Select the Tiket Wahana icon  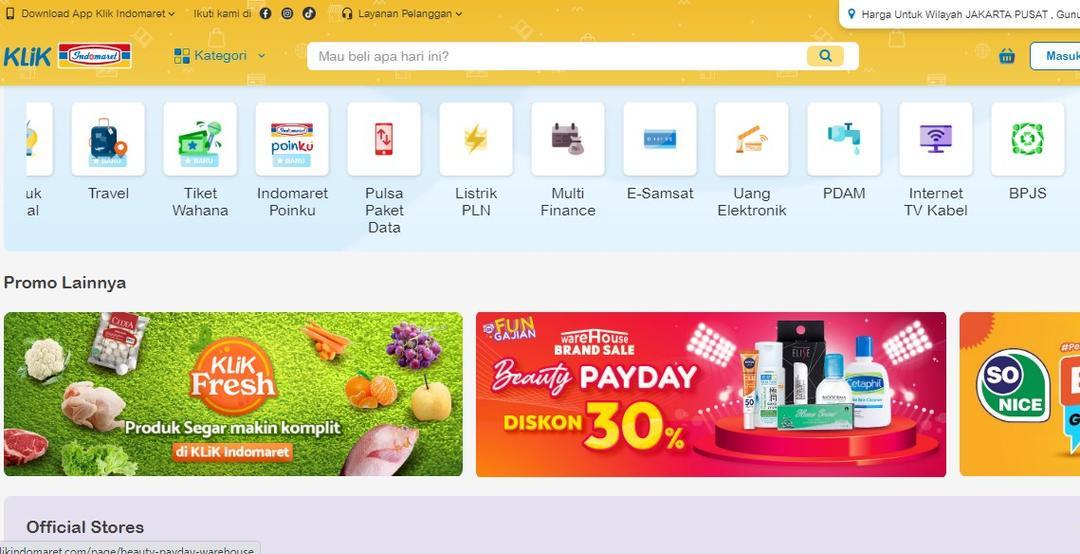[x=200, y=139]
